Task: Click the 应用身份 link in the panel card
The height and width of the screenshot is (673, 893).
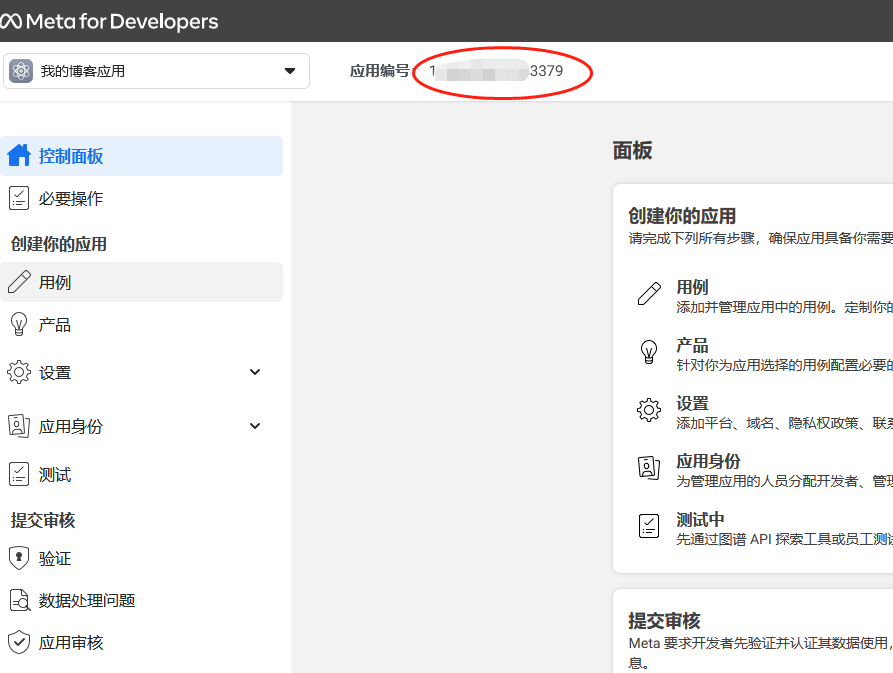Action: [x=708, y=461]
